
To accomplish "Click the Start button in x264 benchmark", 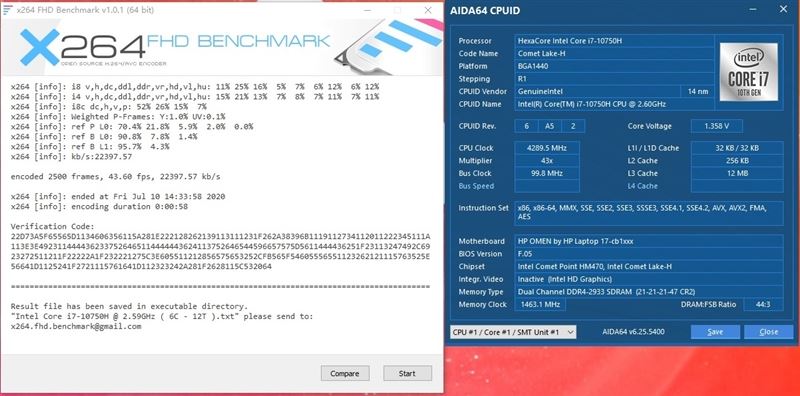I will point(407,373).
